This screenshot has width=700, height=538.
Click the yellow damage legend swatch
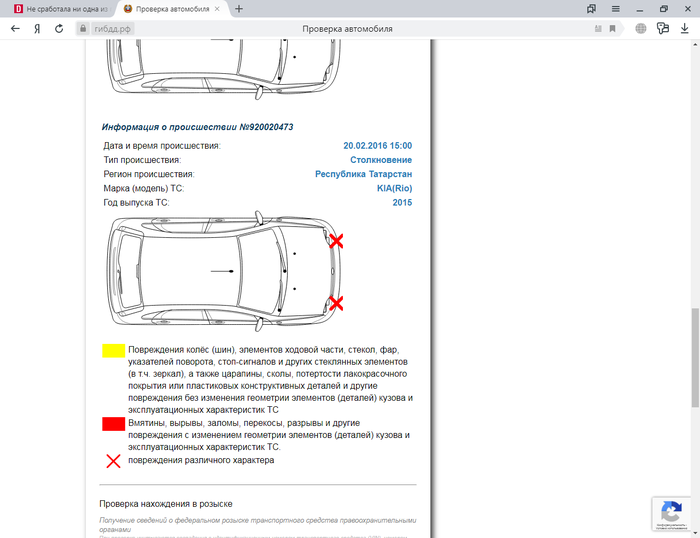point(113,352)
